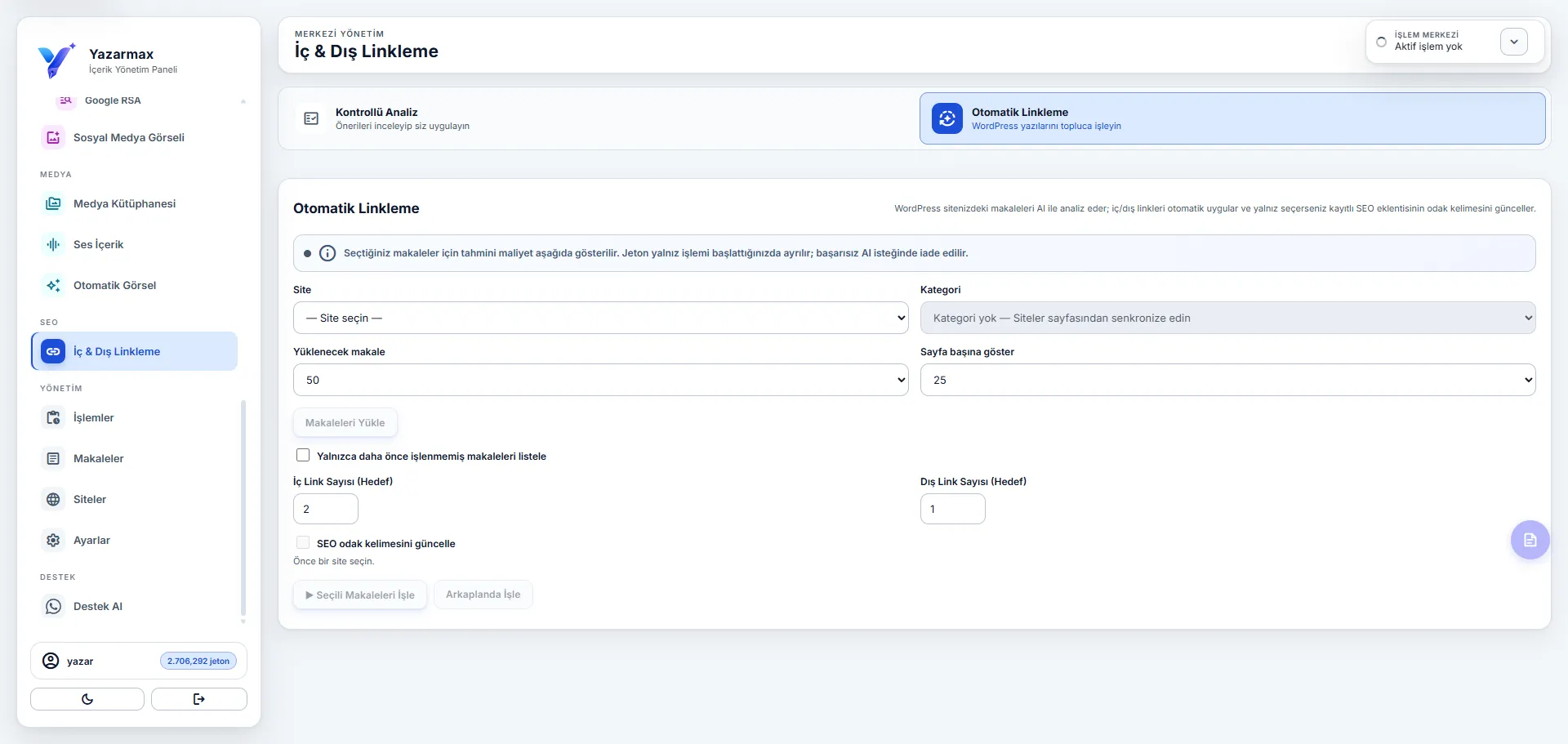Click the Makaleleri Yükle button
Viewport: 1568px width, 744px height.
pyautogui.click(x=345, y=422)
